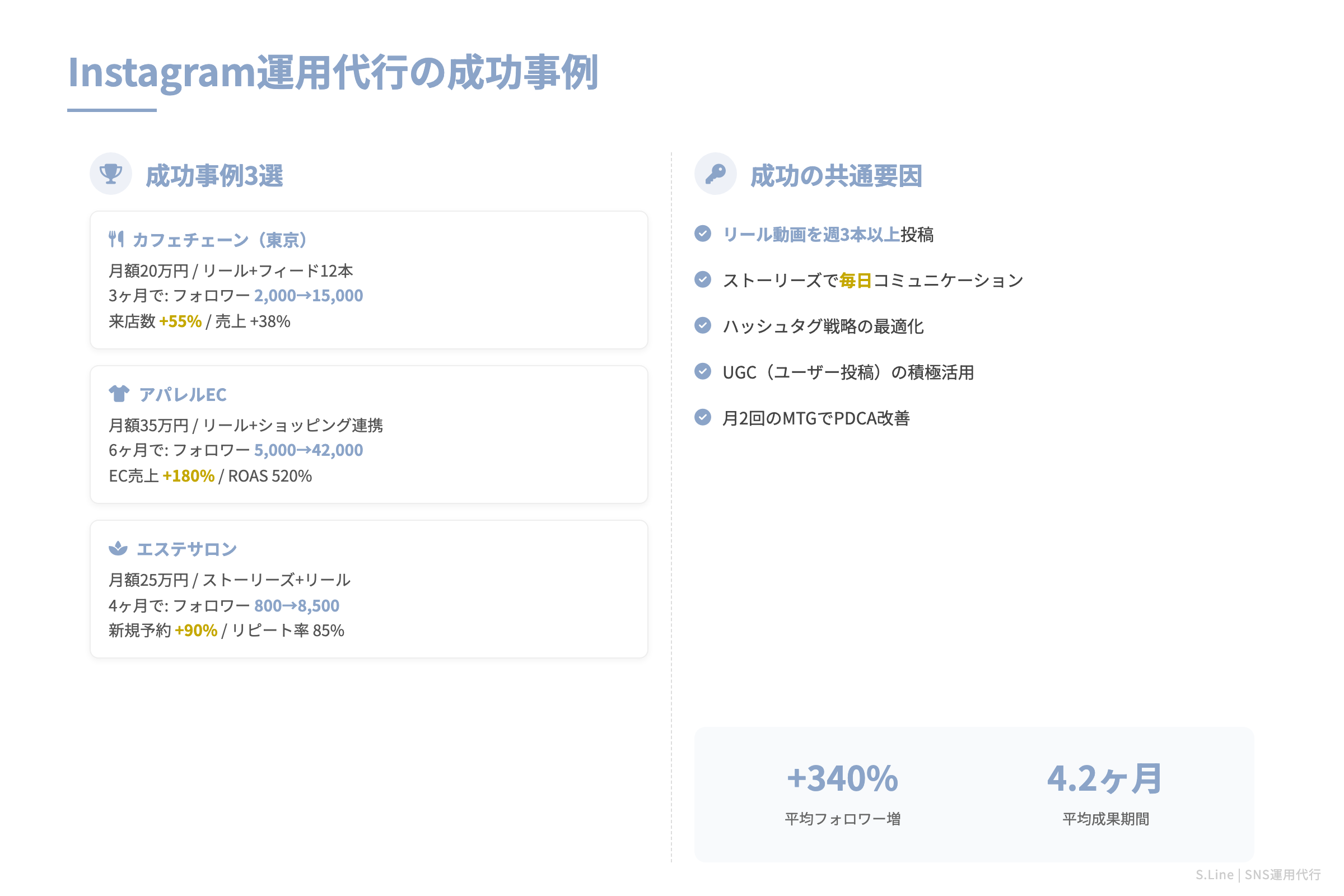Click the trophy icon beside 成功事例3選
The image size is (1344, 896).
click(x=111, y=172)
